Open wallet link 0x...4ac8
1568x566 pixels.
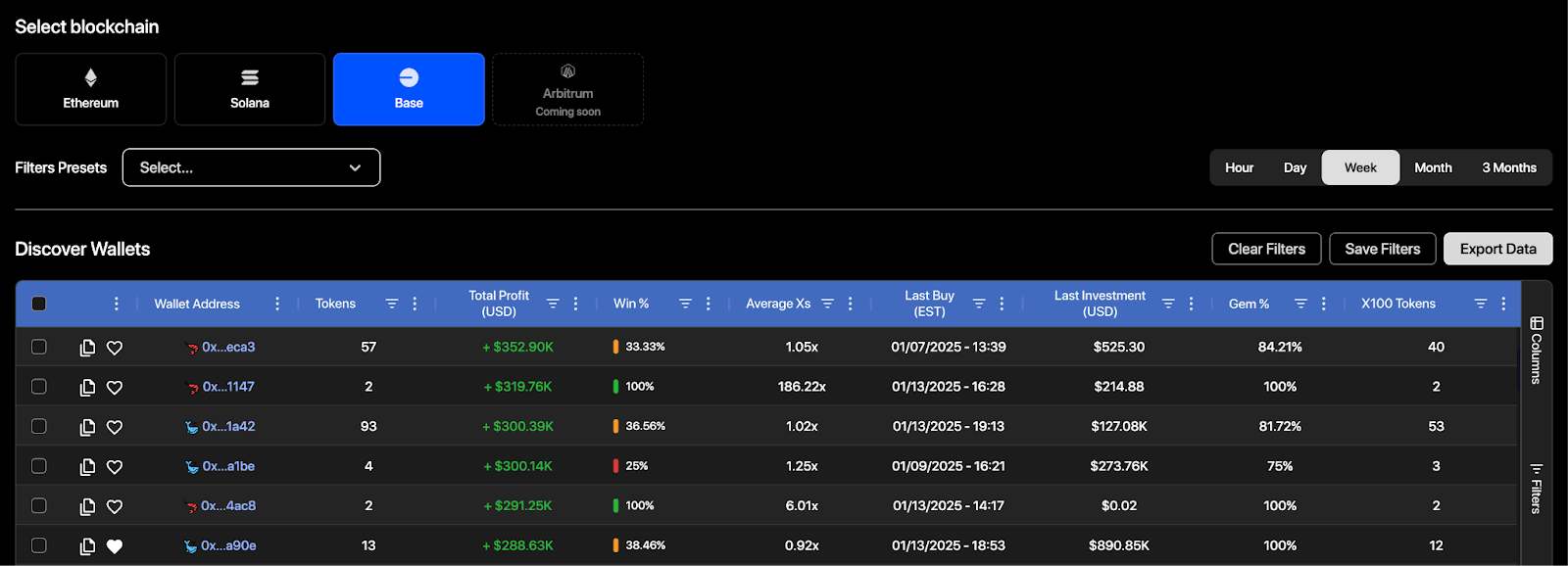coord(228,505)
